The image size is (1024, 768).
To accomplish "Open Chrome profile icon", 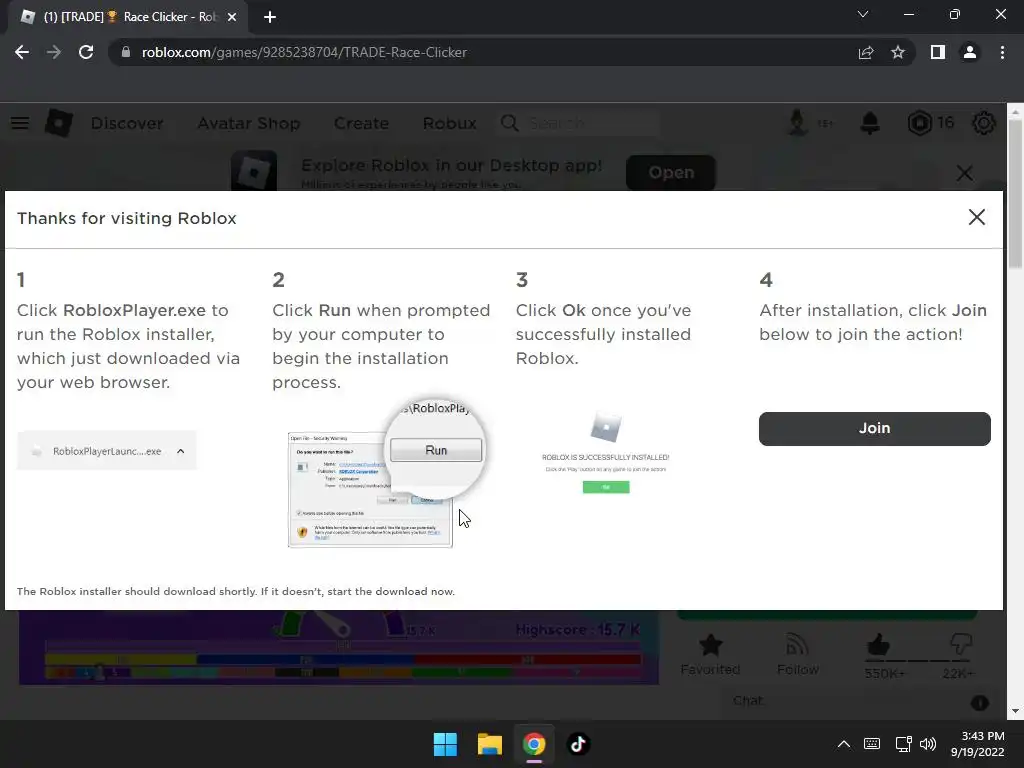I will click(x=970, y=52).
